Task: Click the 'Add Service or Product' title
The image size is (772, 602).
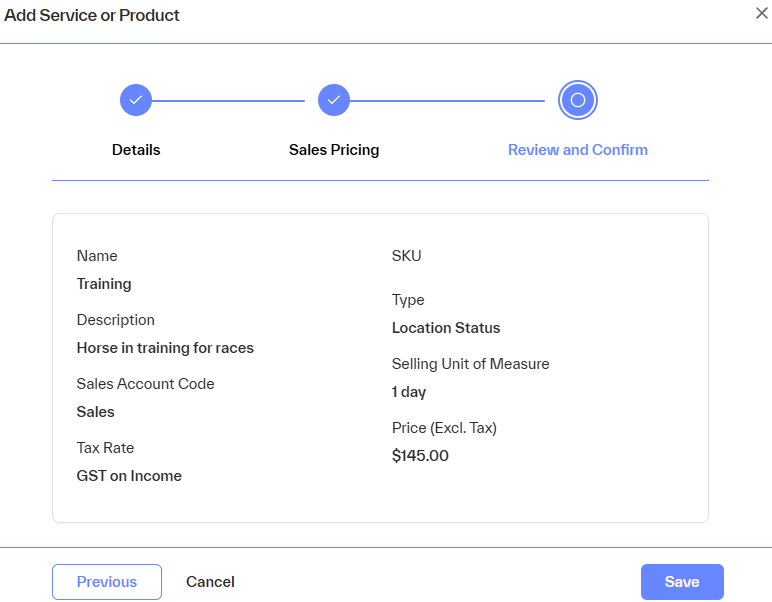Action: (92, 16)
